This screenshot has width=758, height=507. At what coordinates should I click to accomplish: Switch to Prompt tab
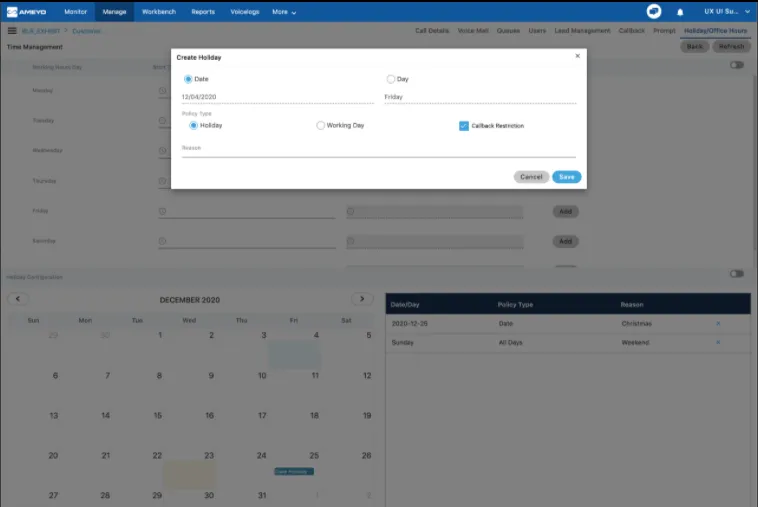pos(664,30)
